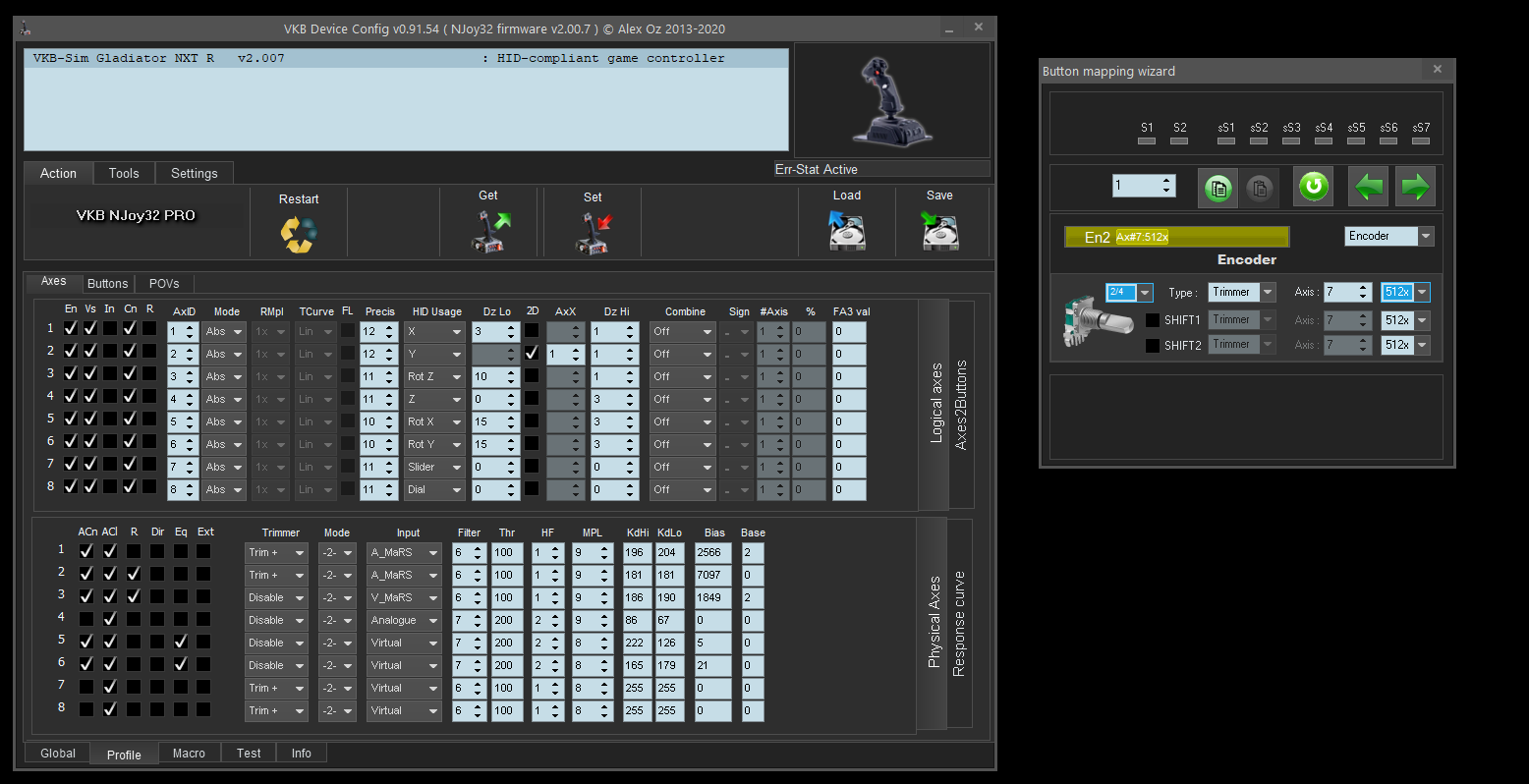Go to previous button with green left arrow
Viewport: 1529px width, 784px height.
click(x=1368, y=186)
